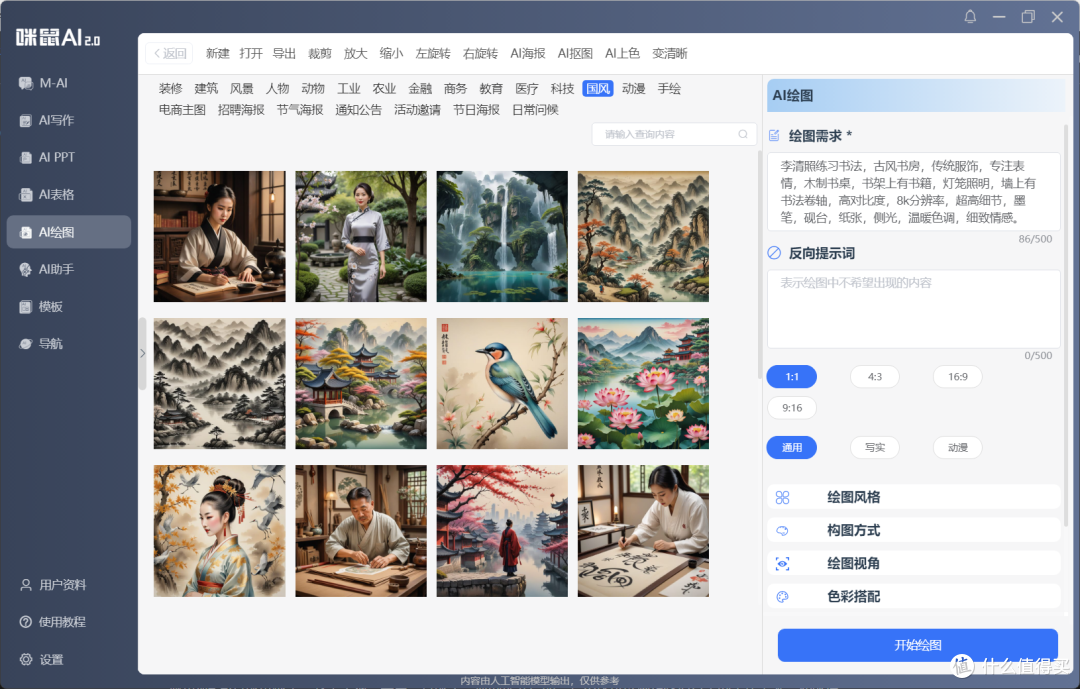Collapse the side panel arrow handle

coord(143,353)
